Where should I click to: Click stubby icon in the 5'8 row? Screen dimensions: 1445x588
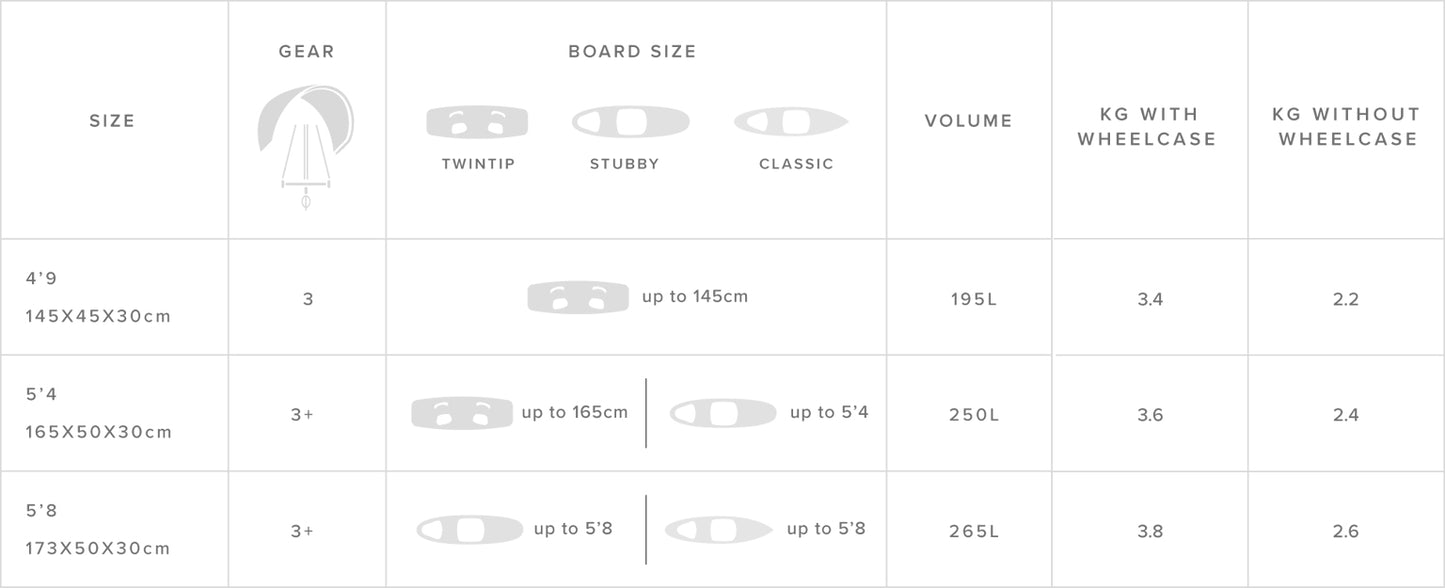tap(470, 529)
